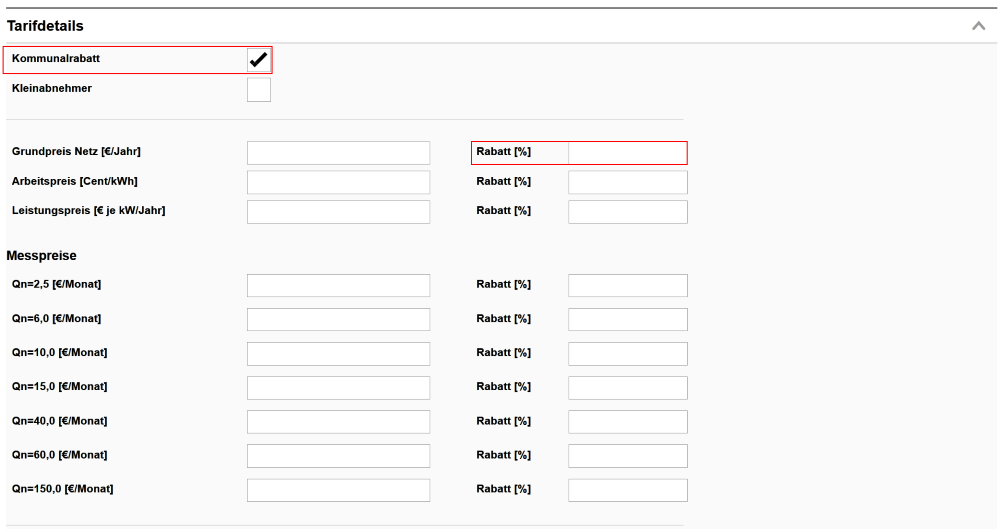
Task: Uncheck the Kommunalrabatt checkbox
Action: click(x=258, y=60)
